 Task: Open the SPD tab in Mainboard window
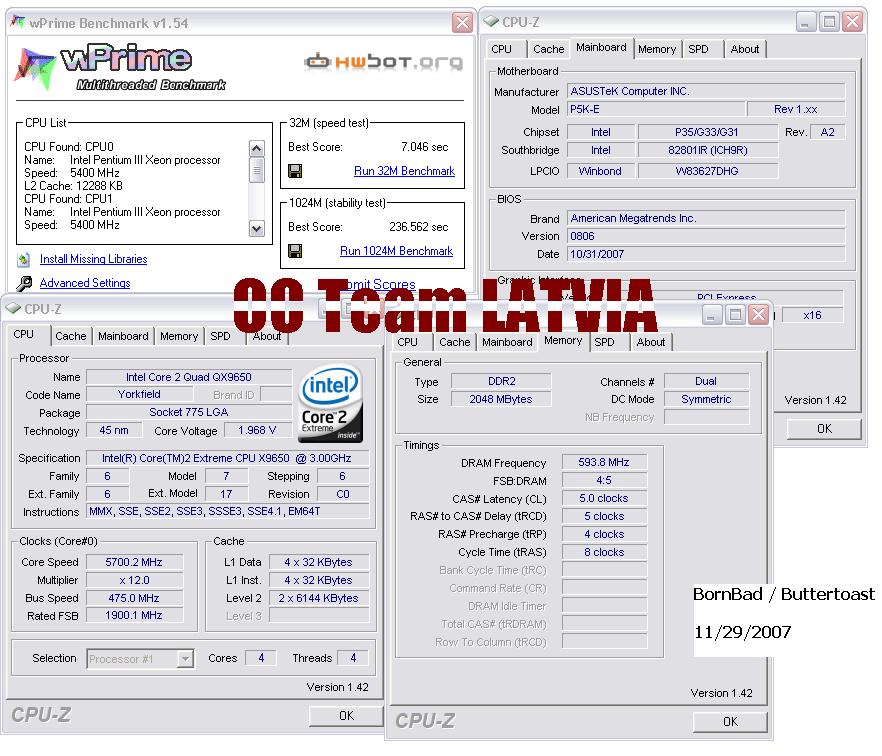click(699, 50)
